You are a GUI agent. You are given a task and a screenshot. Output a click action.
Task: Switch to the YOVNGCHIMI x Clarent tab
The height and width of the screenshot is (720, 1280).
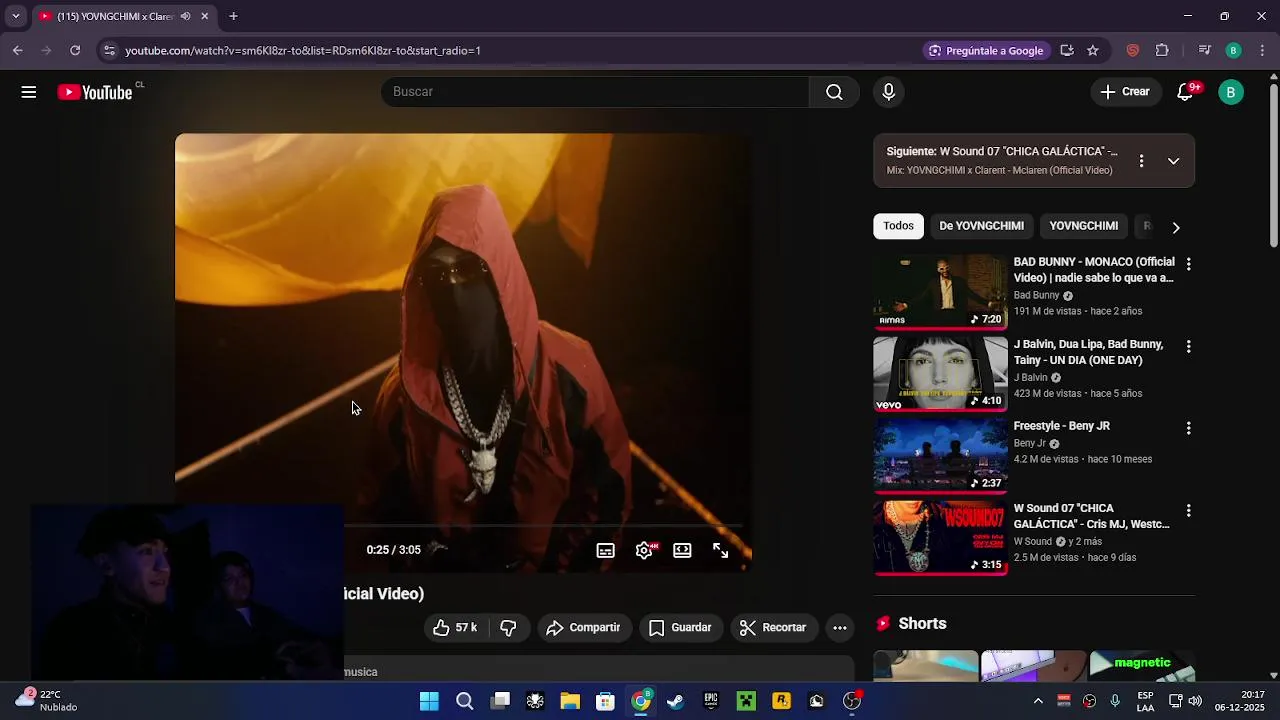(x=115, y=16)
